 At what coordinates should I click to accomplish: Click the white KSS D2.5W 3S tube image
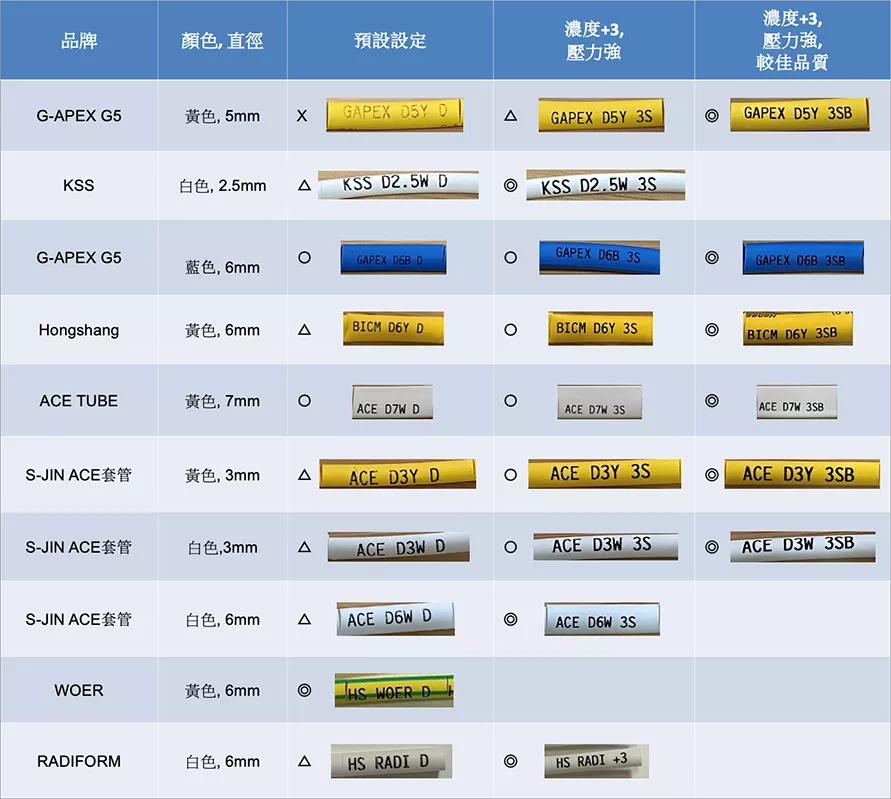pos(605,185)
